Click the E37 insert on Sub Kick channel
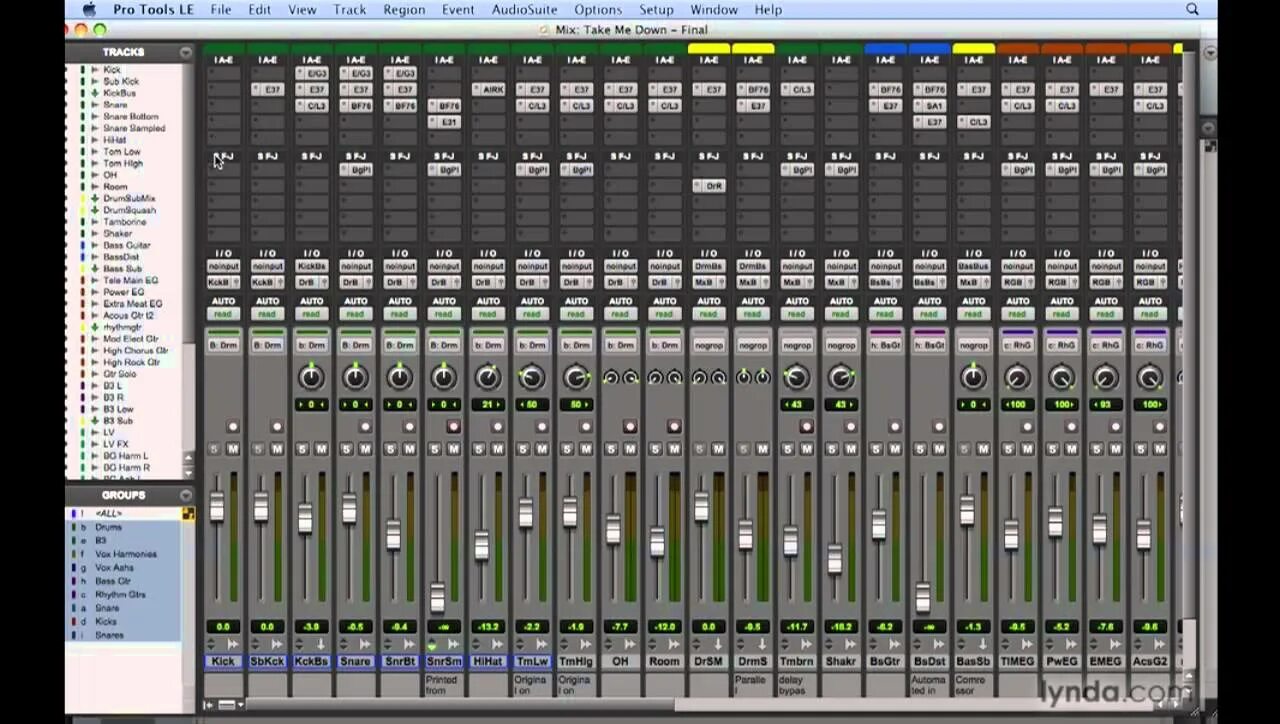 (268, 90)
